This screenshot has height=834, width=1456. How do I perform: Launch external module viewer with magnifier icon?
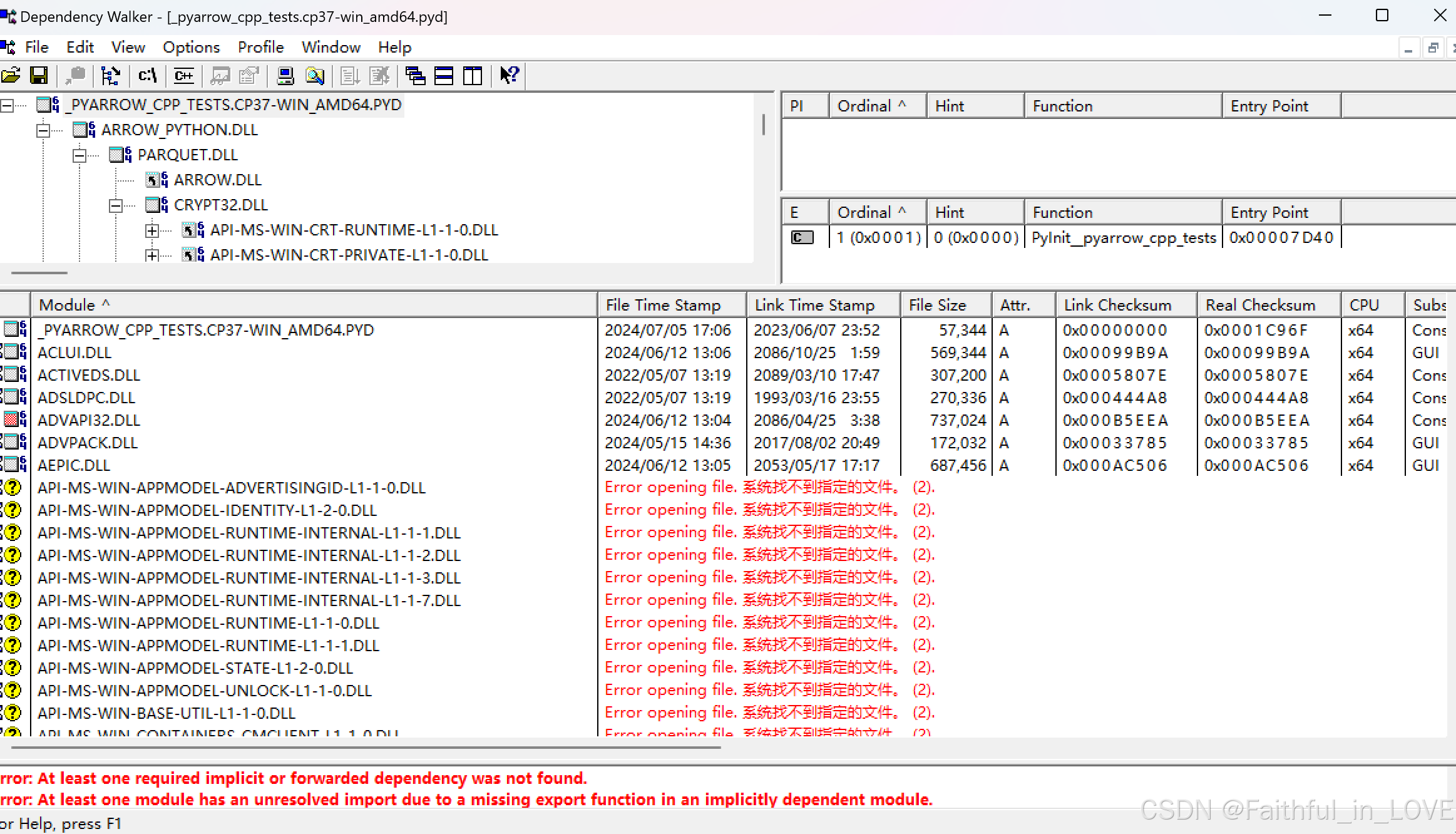click(315, 76)
